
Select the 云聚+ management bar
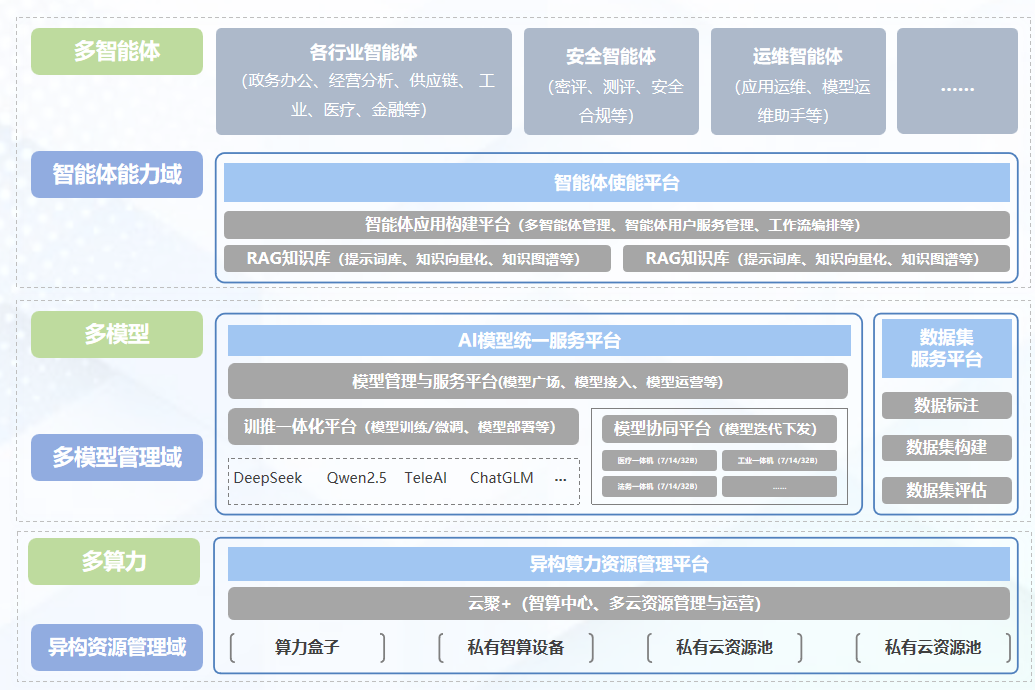coord(616,603)
